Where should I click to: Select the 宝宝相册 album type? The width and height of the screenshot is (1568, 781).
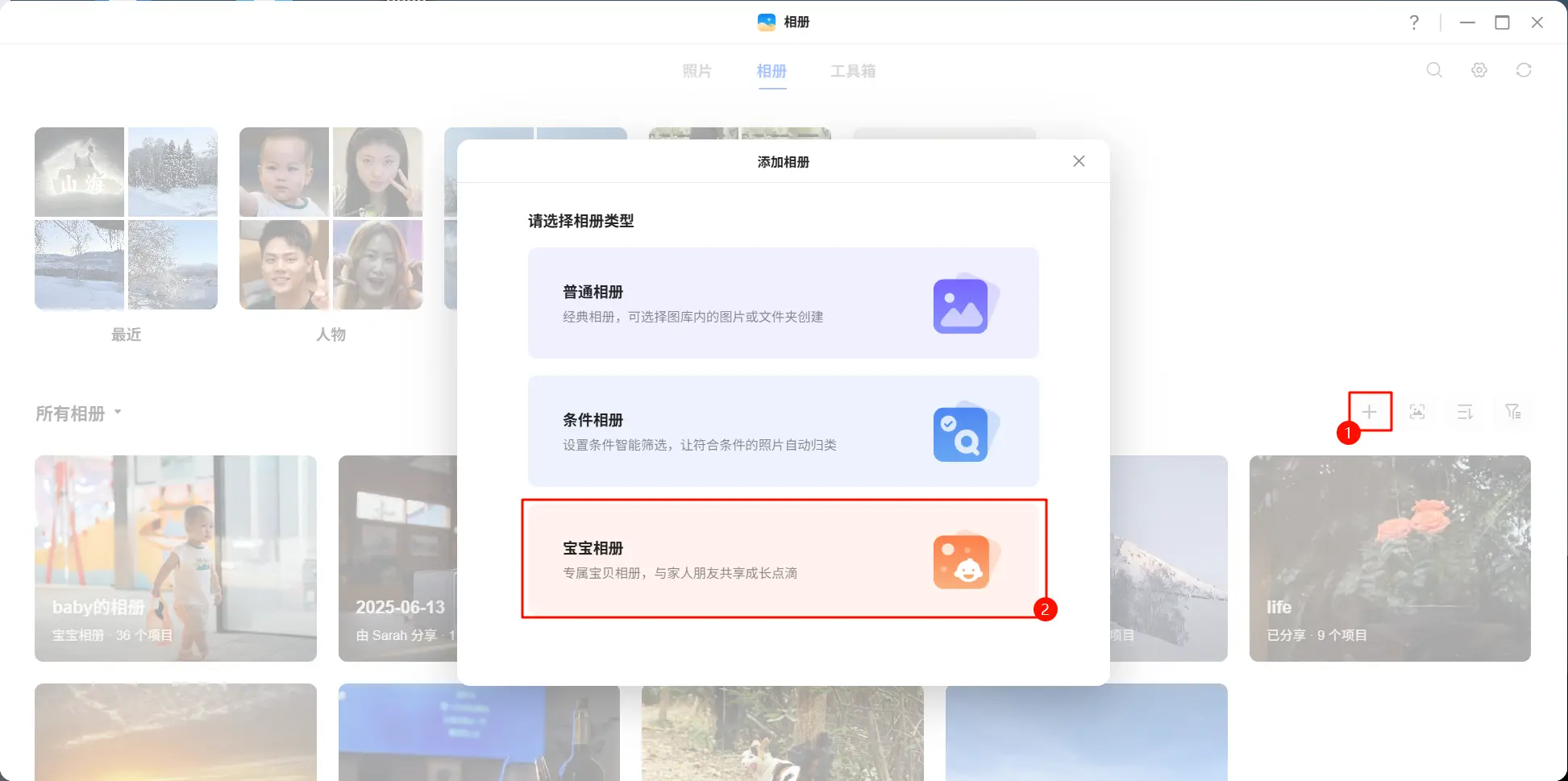783,559
